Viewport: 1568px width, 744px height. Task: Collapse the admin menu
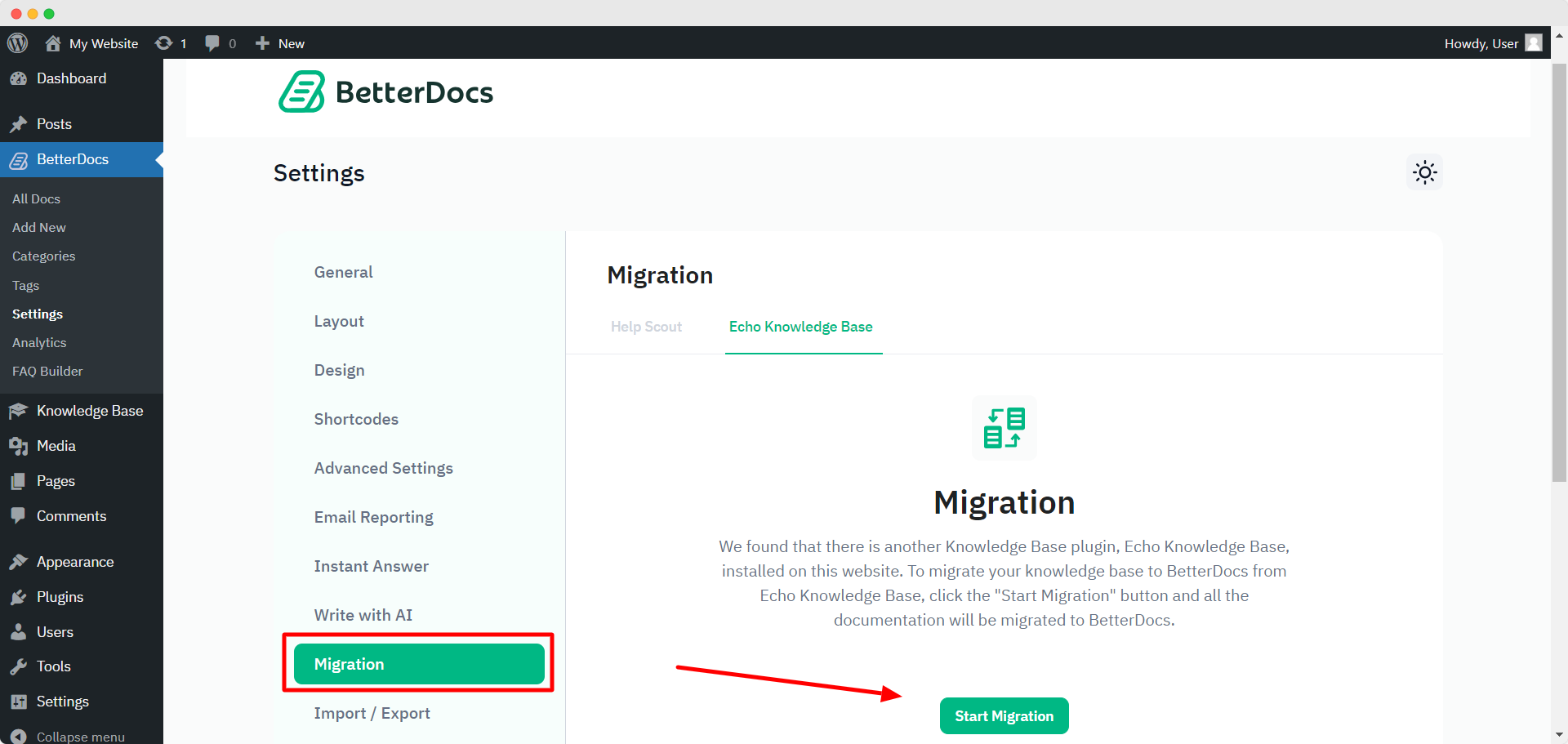19,735
